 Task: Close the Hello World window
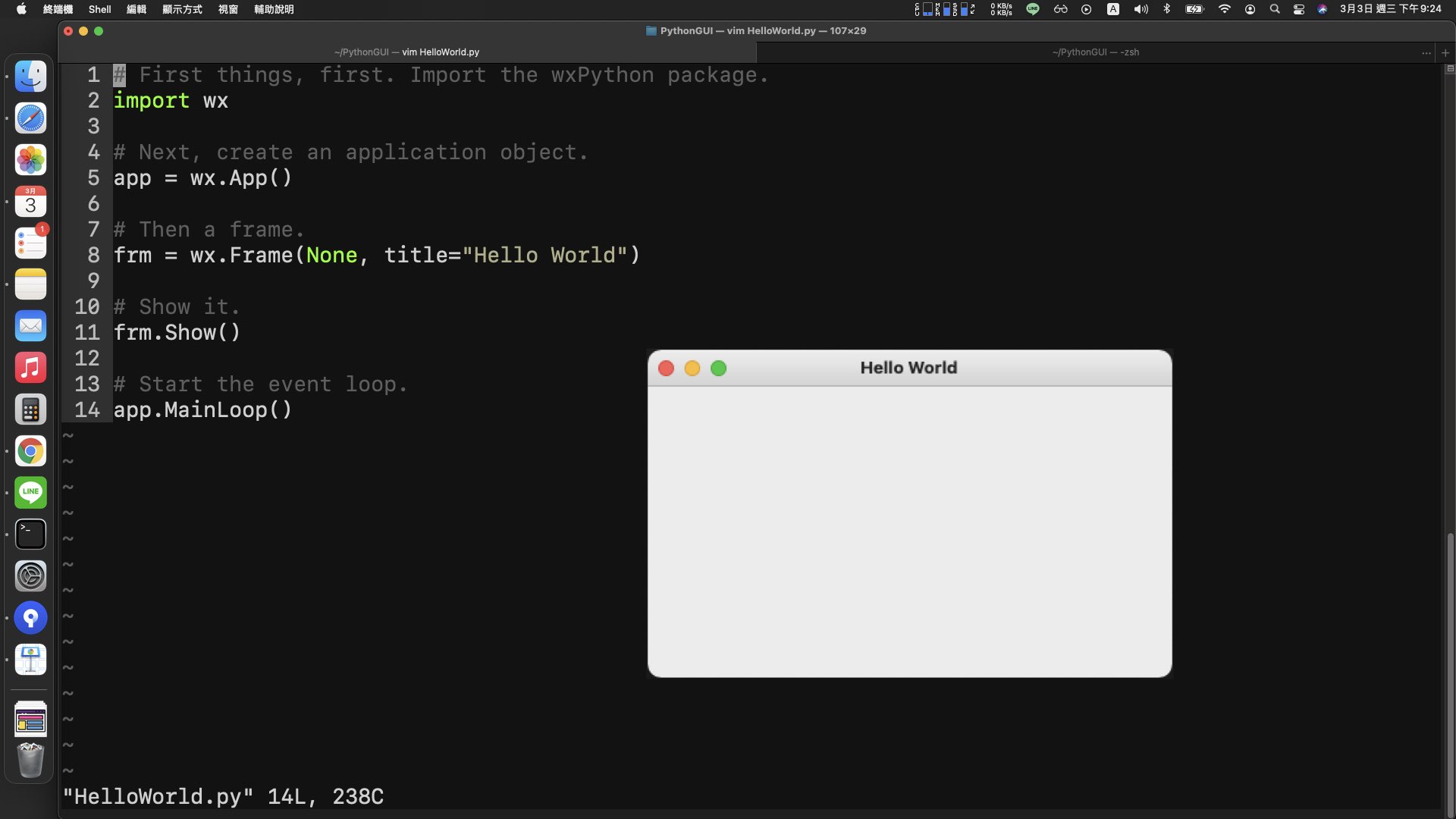(x=666, y=369)
